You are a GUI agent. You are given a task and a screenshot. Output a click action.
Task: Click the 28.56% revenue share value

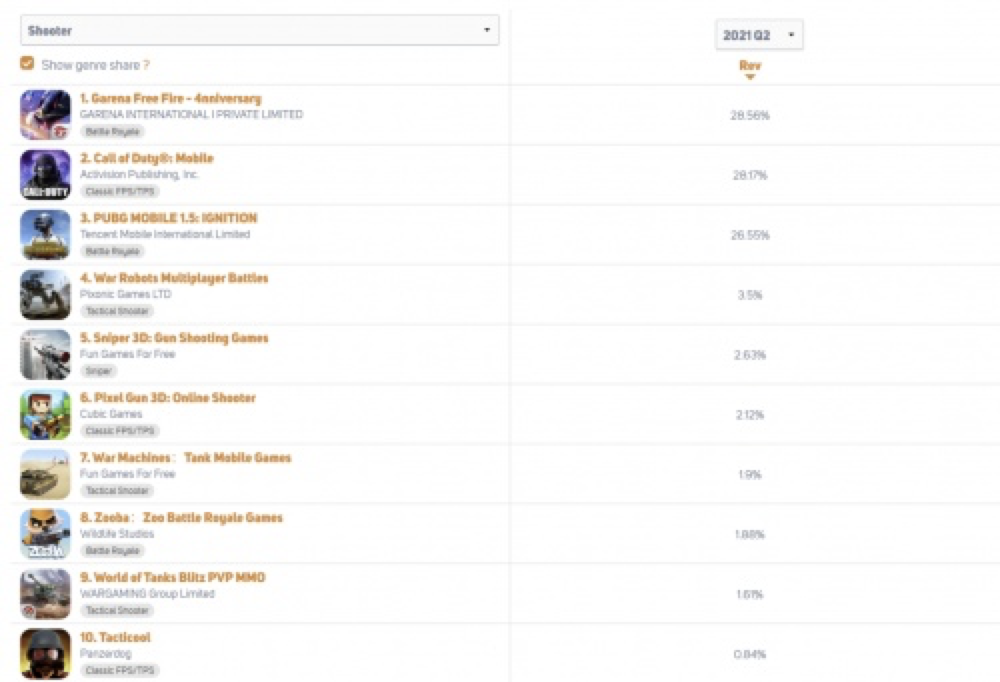(750, 115)
